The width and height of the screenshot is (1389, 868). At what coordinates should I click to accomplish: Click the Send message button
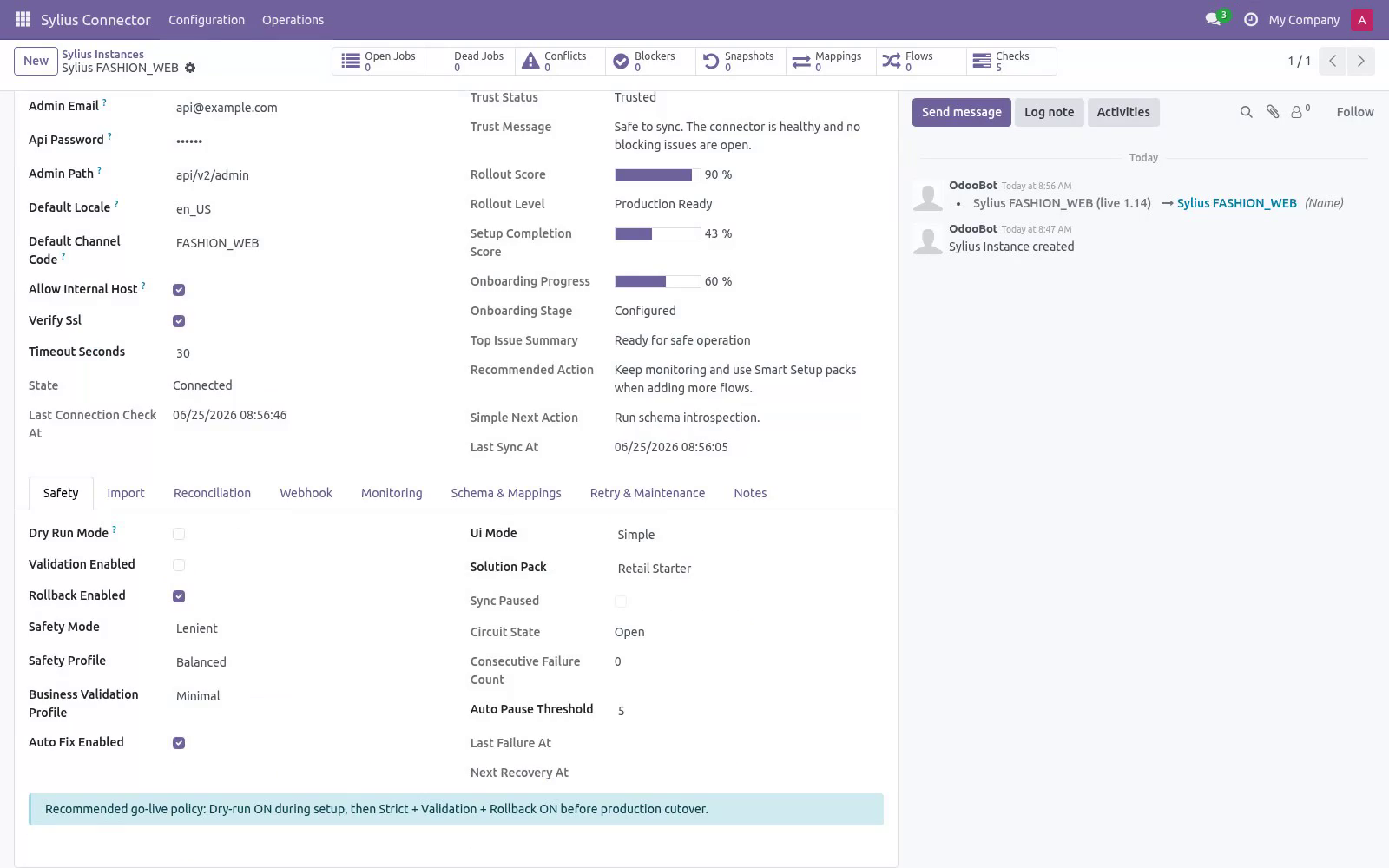pos(961,112)
